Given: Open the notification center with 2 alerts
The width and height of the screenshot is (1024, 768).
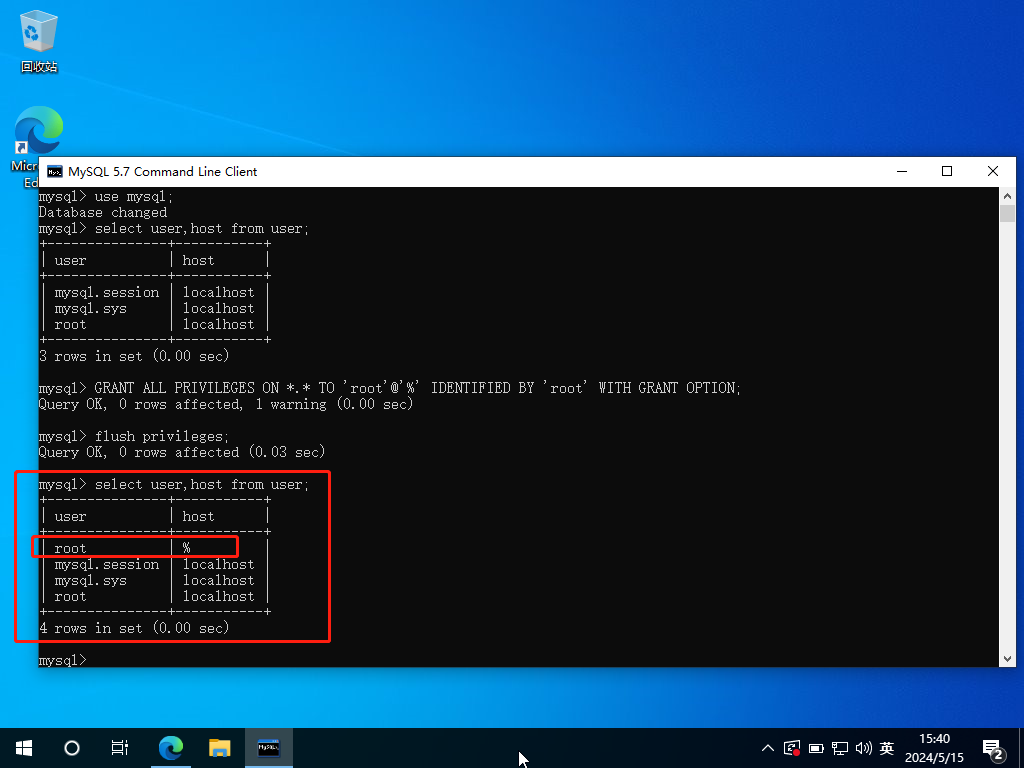Looking at the screenshot, I should click(993, 748).
